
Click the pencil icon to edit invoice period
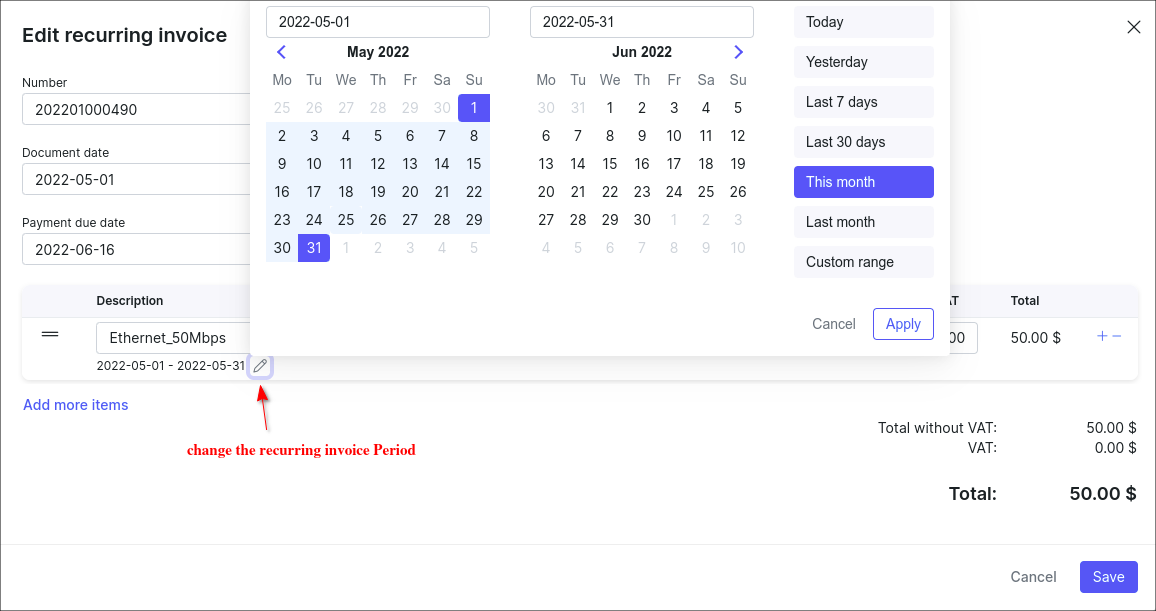tap(259, 366)
